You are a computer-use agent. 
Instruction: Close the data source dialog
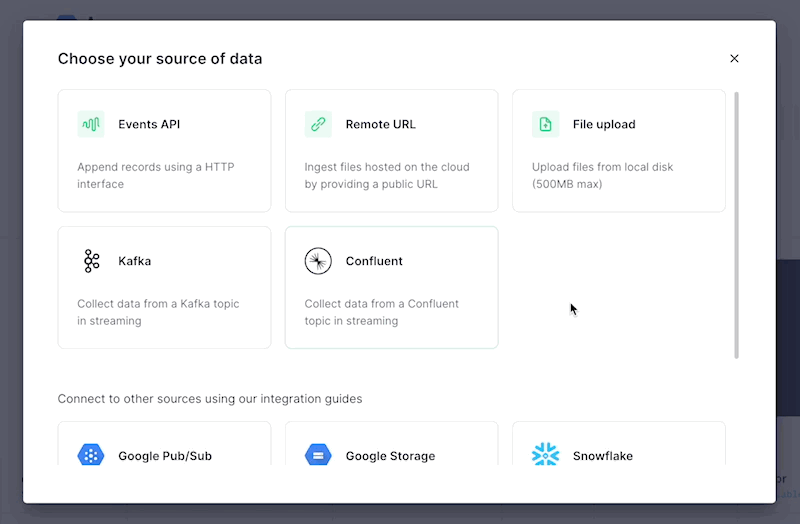coord(734,58)
